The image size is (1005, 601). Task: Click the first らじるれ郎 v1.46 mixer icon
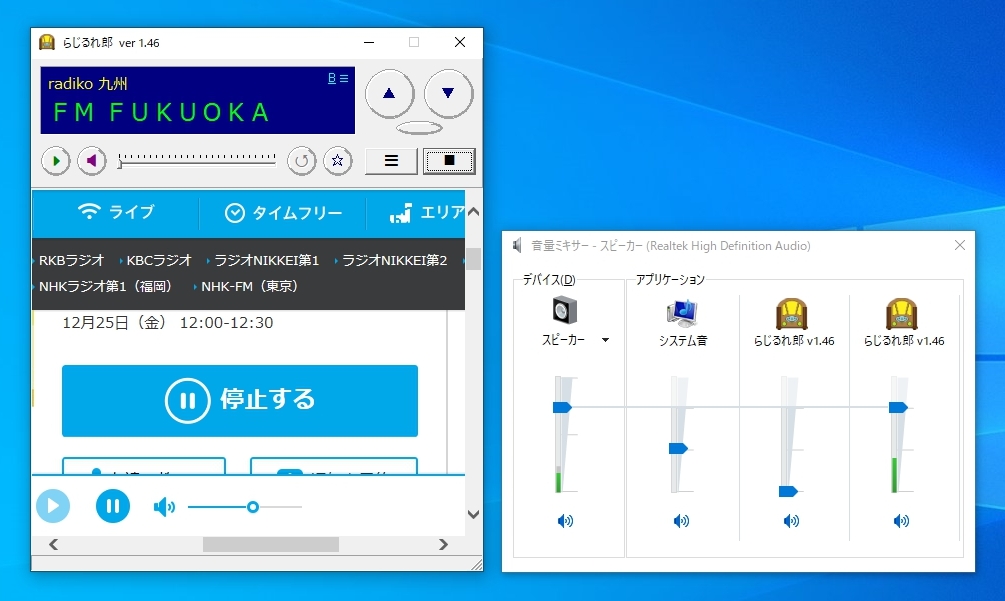(x=792, y=313)
